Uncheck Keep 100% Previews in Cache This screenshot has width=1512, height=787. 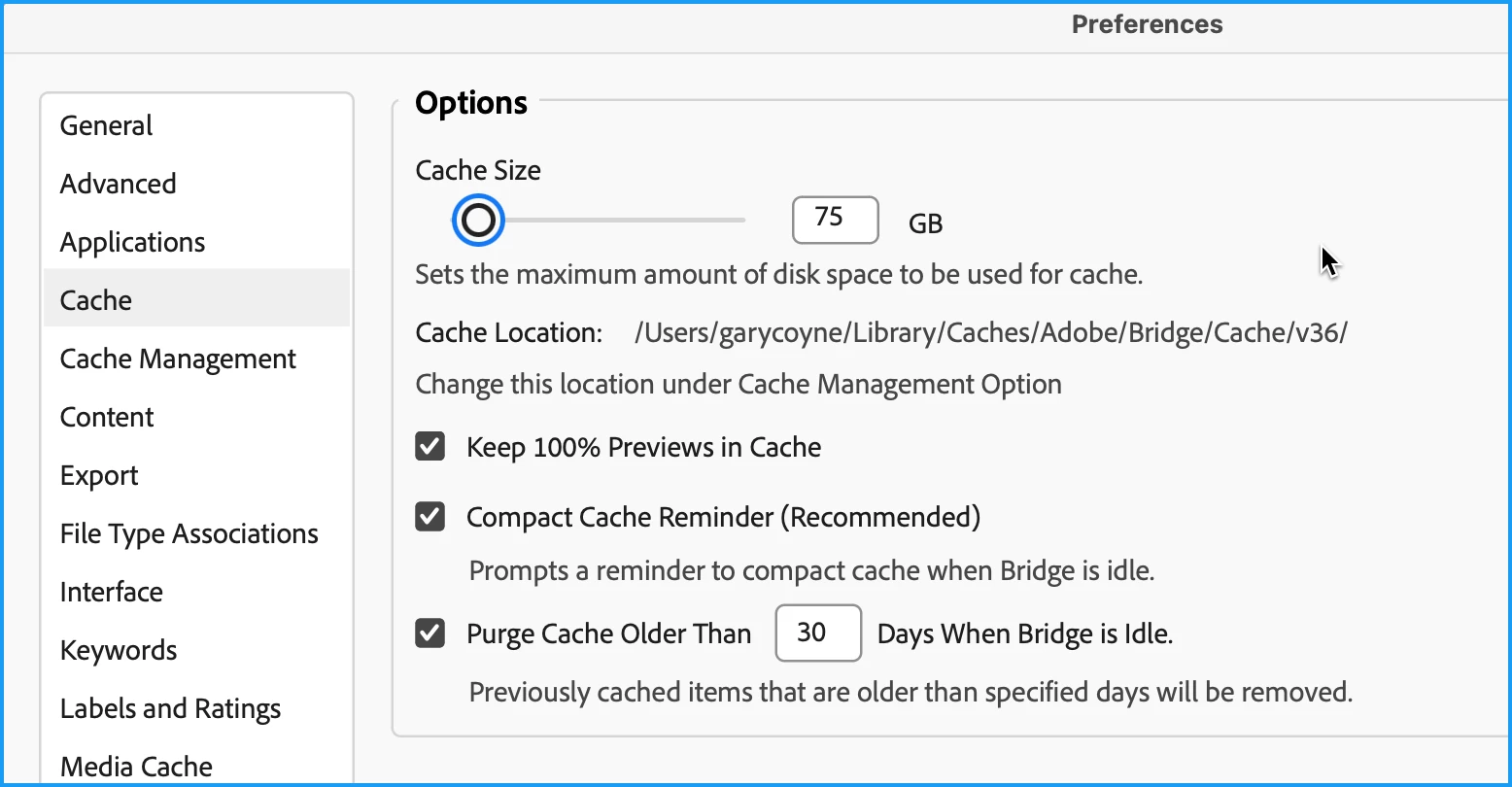click(x=430, y=447)
